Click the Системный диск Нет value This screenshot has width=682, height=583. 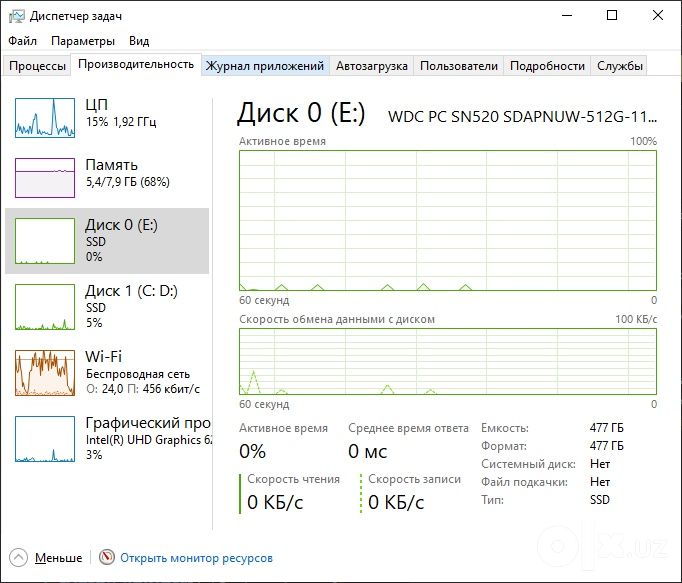click(600, 464)
